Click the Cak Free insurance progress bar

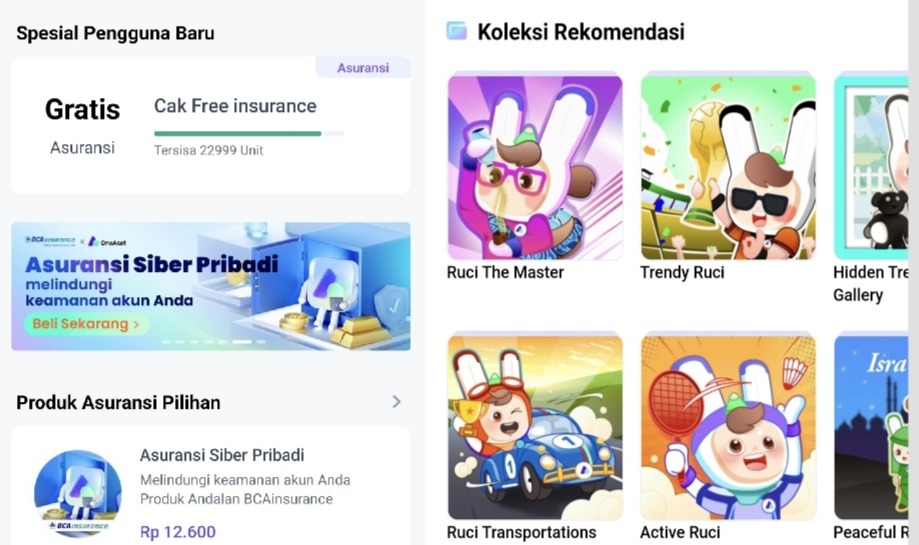(249, 134)
